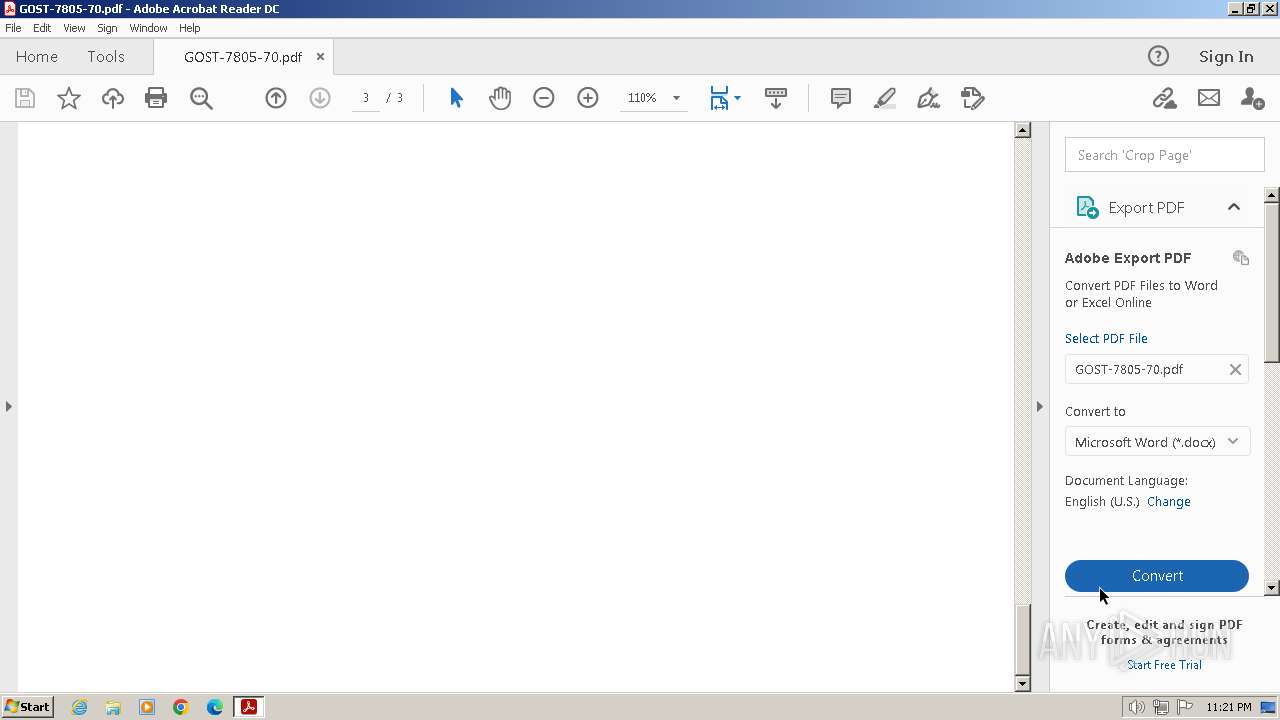Collapse the Export PDF section chevron

coord(1234,207)
